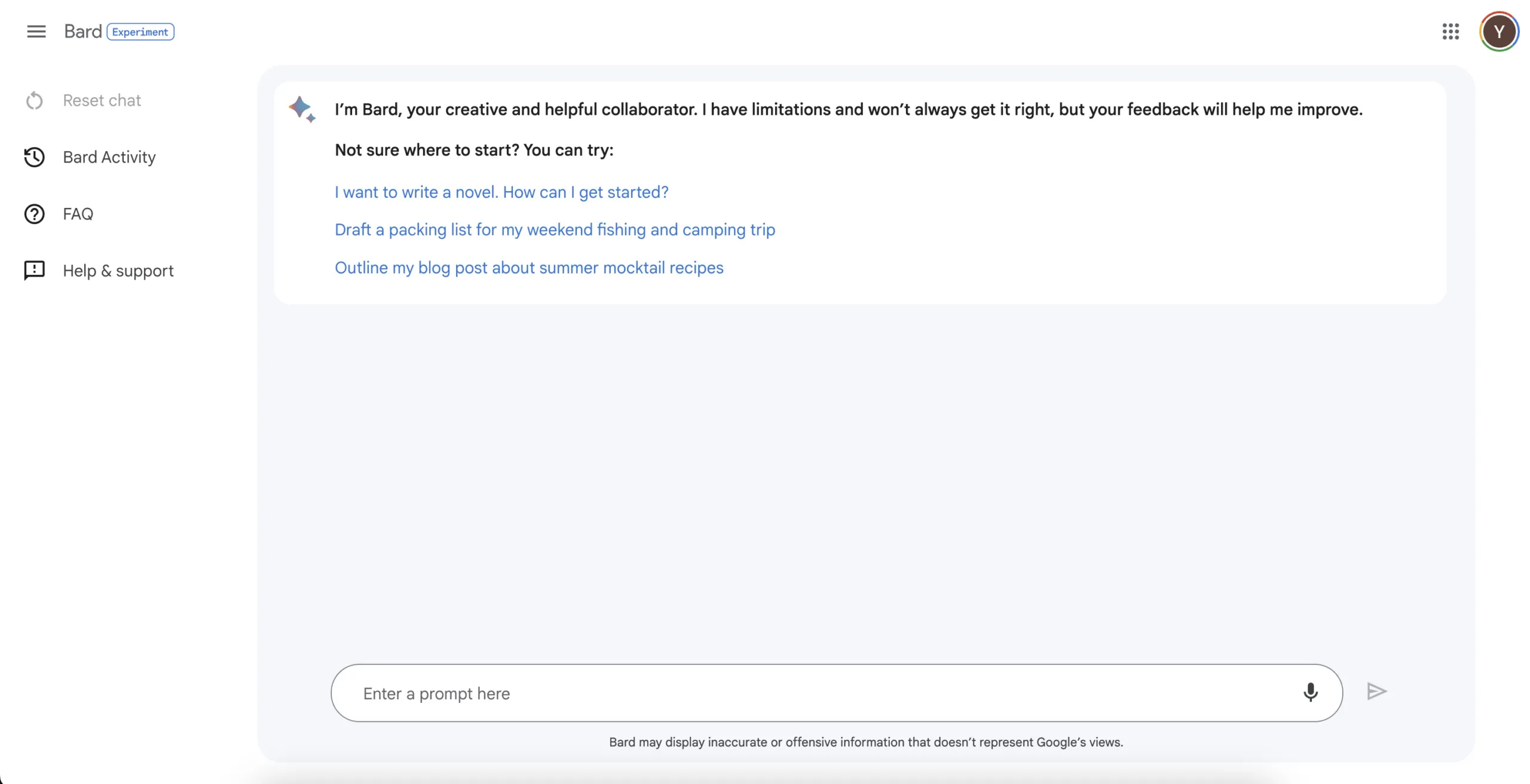Screen dimensions: 1530x784
Task: Open the Y account profile avatar
Action: (x=1498, y=32)
